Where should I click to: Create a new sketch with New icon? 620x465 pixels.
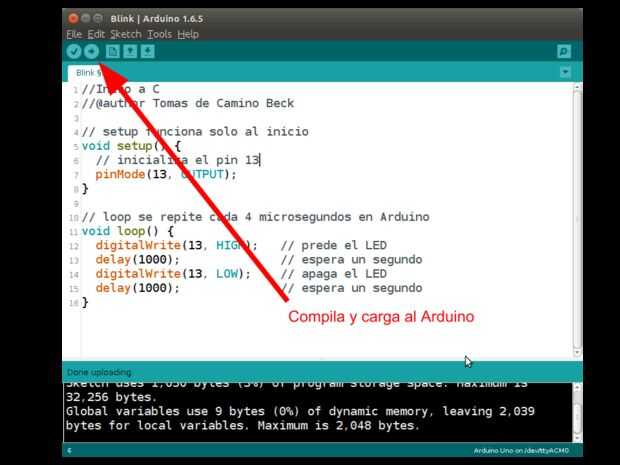pos(113,51)
